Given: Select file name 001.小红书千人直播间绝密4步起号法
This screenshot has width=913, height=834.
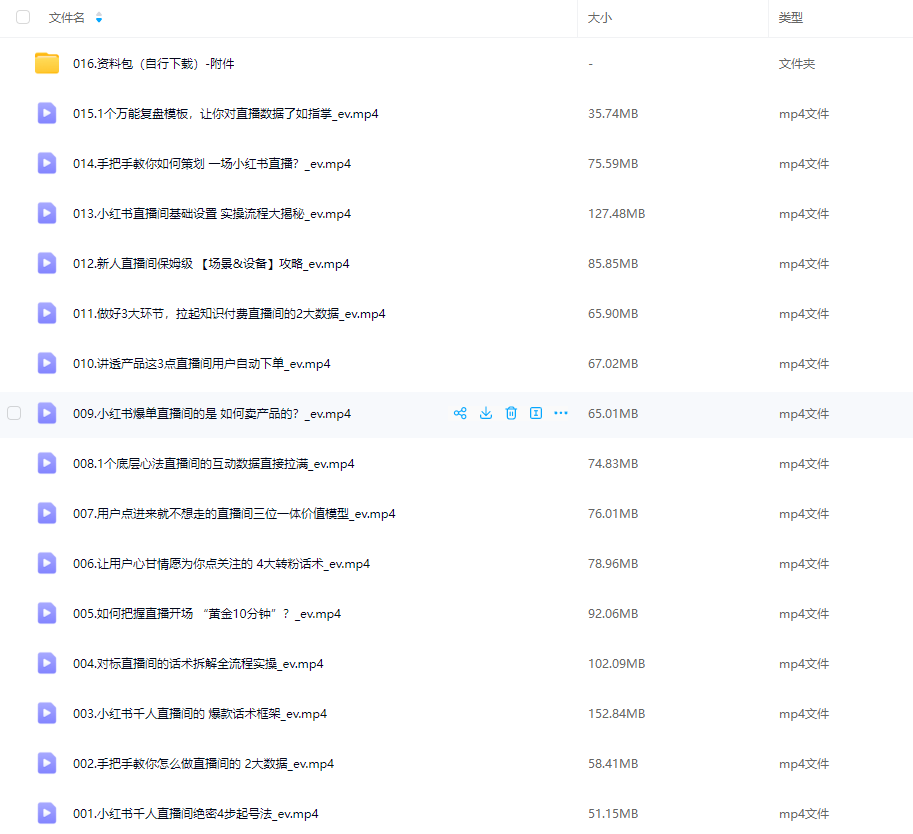Looking at the screenshot, I should coord(196,814).
